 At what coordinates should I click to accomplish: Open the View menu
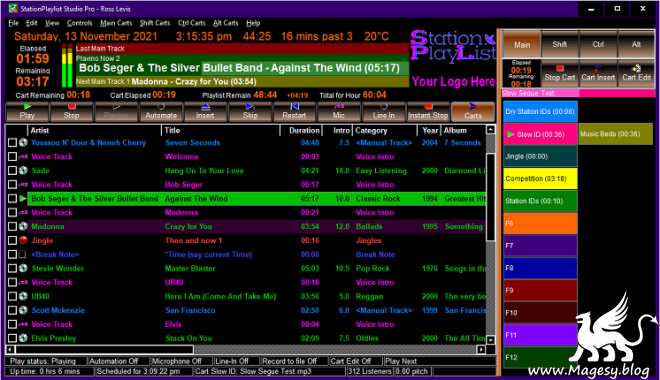point(52,23)
